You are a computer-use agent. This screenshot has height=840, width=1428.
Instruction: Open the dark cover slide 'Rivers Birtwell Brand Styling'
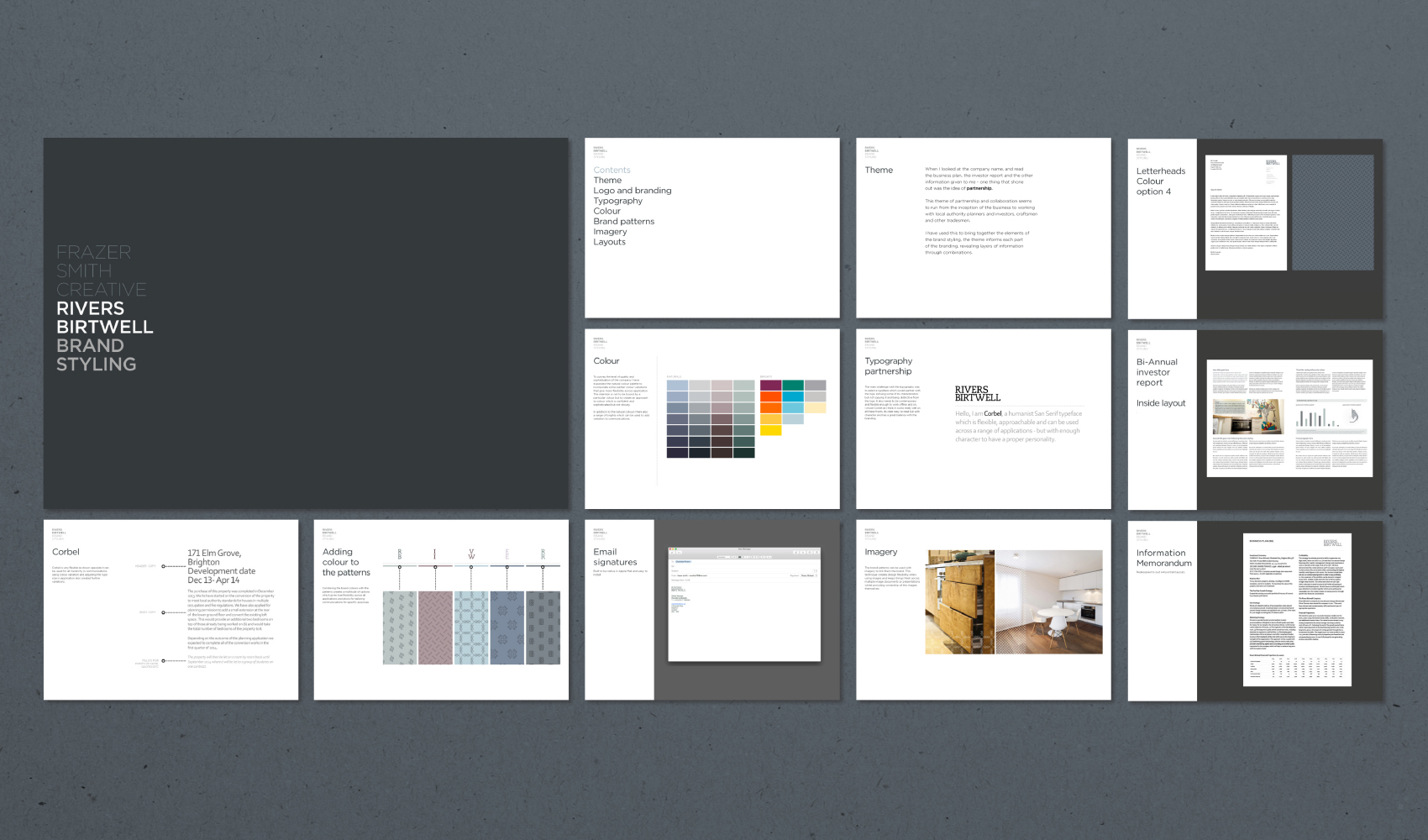[306, 323]
